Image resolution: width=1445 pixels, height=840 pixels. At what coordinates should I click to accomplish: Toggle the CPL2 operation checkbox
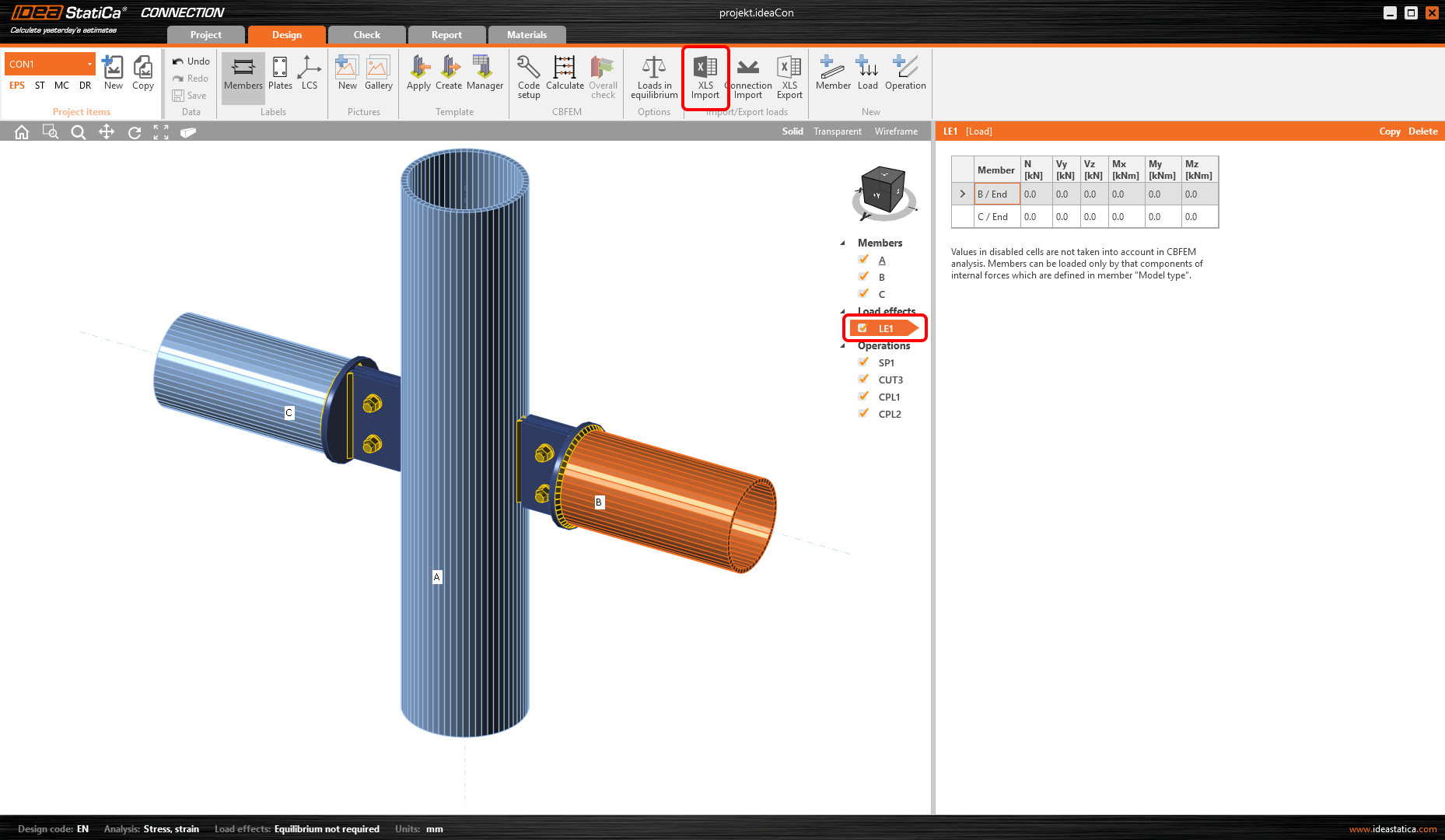click(x=863, y=414)
